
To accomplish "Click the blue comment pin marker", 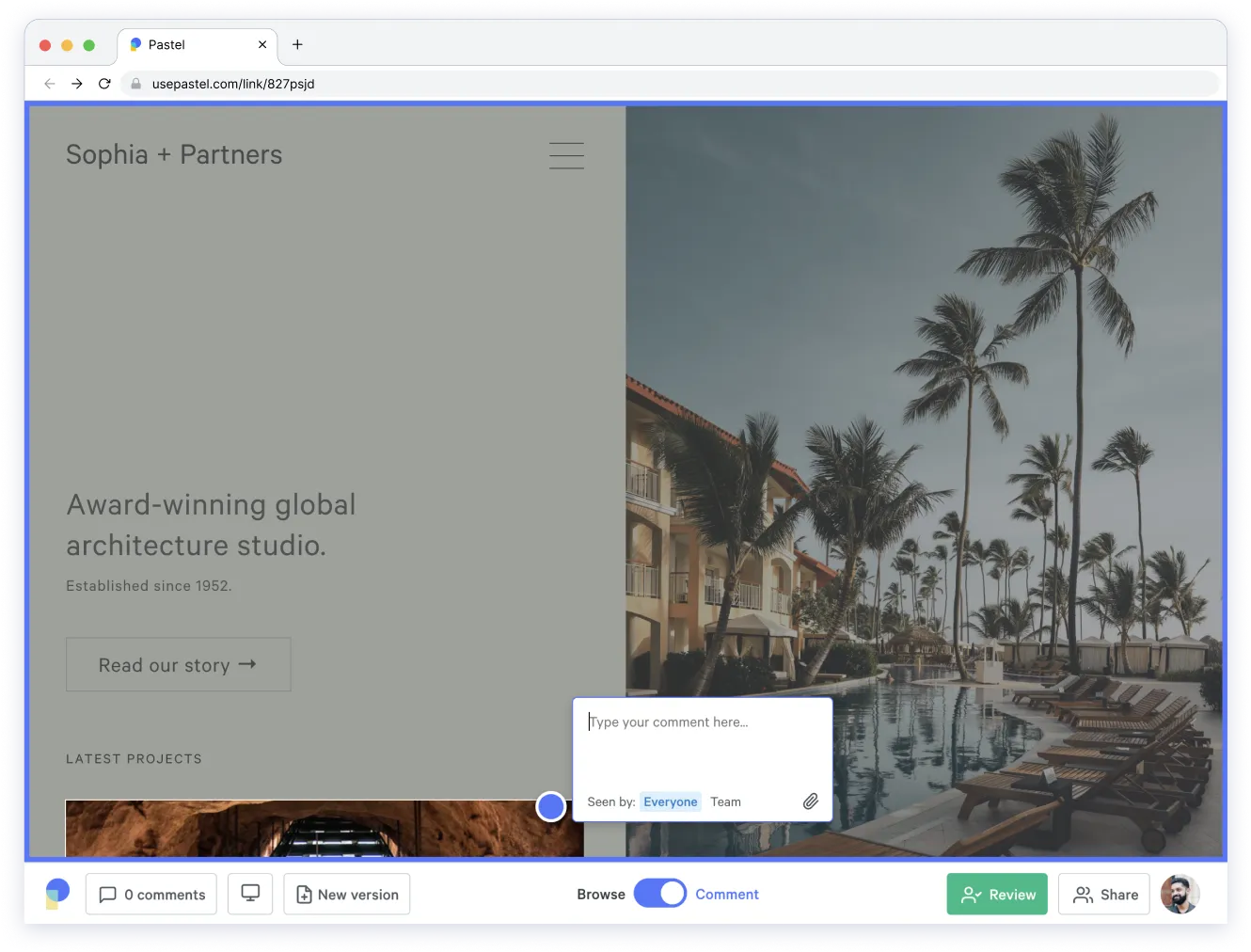I will tap(551, 806).
